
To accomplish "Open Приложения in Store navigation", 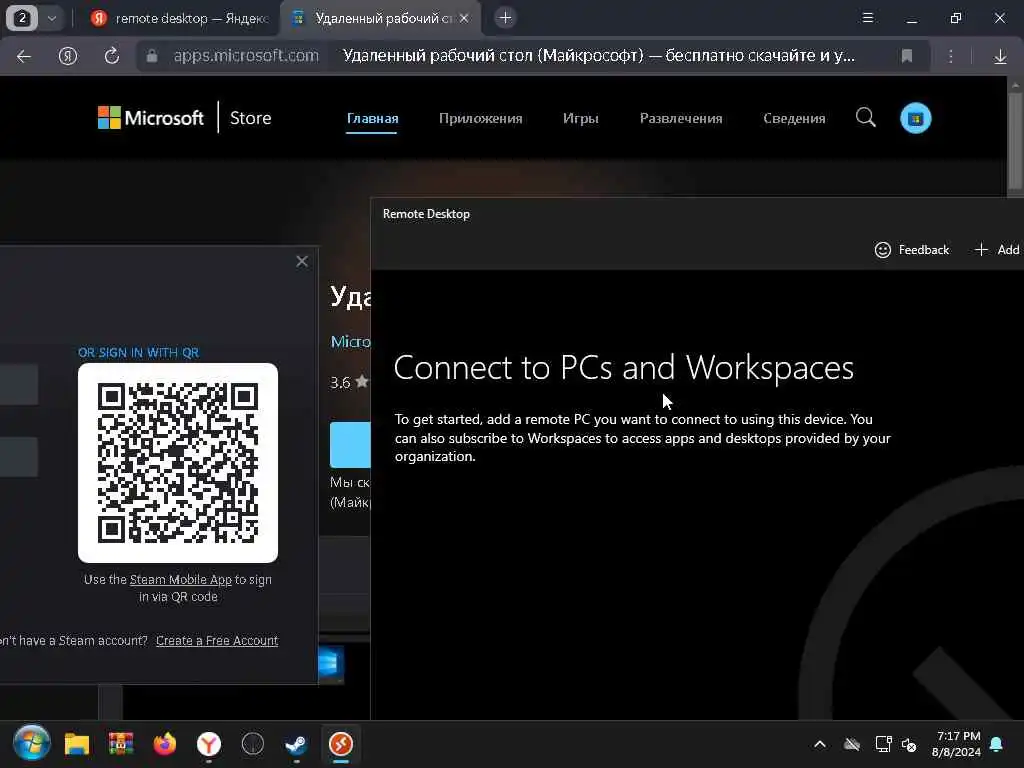I will pos(480,119).
